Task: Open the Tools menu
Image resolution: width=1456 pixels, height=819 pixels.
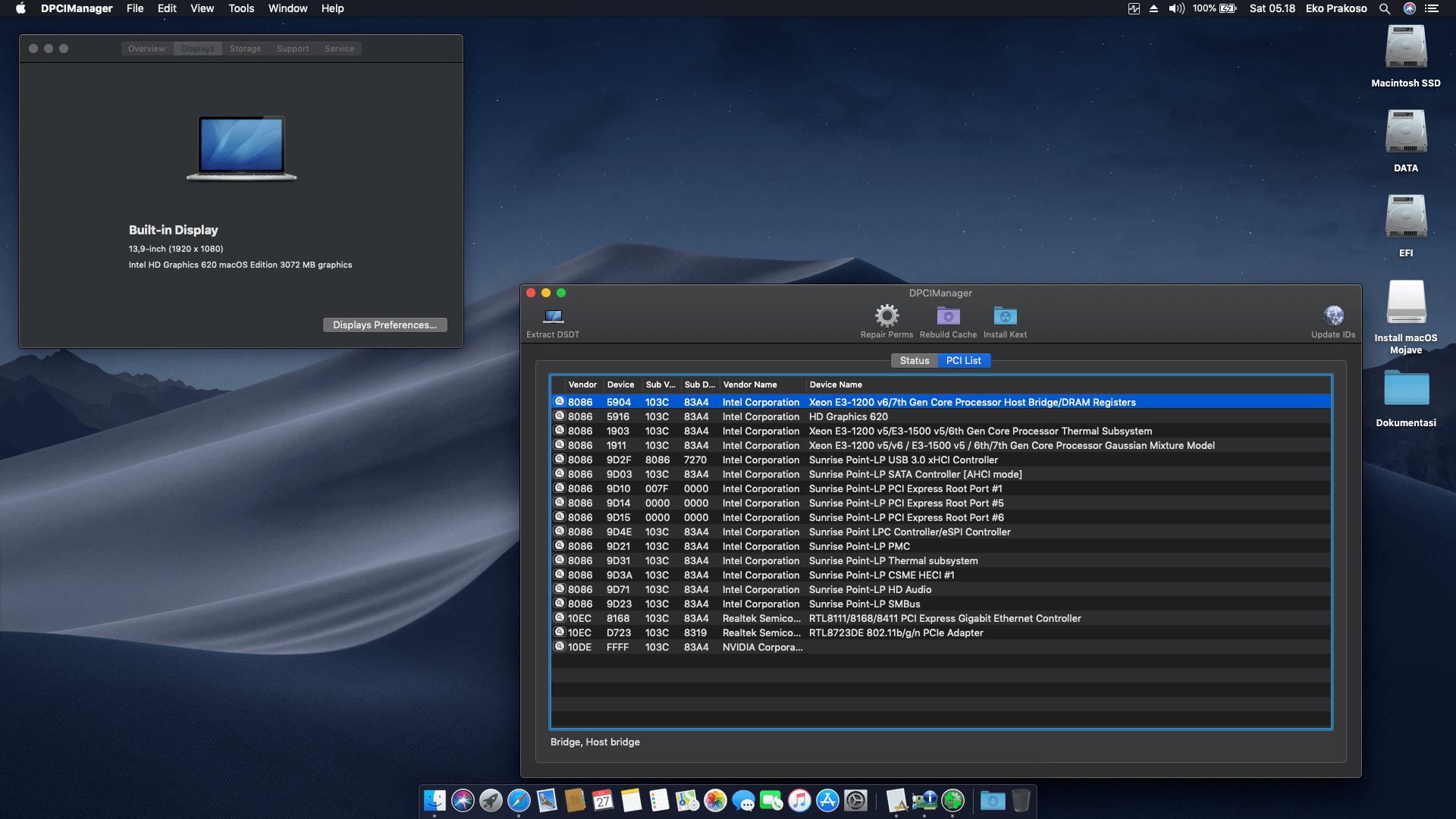Action: (x=241, y=8)
